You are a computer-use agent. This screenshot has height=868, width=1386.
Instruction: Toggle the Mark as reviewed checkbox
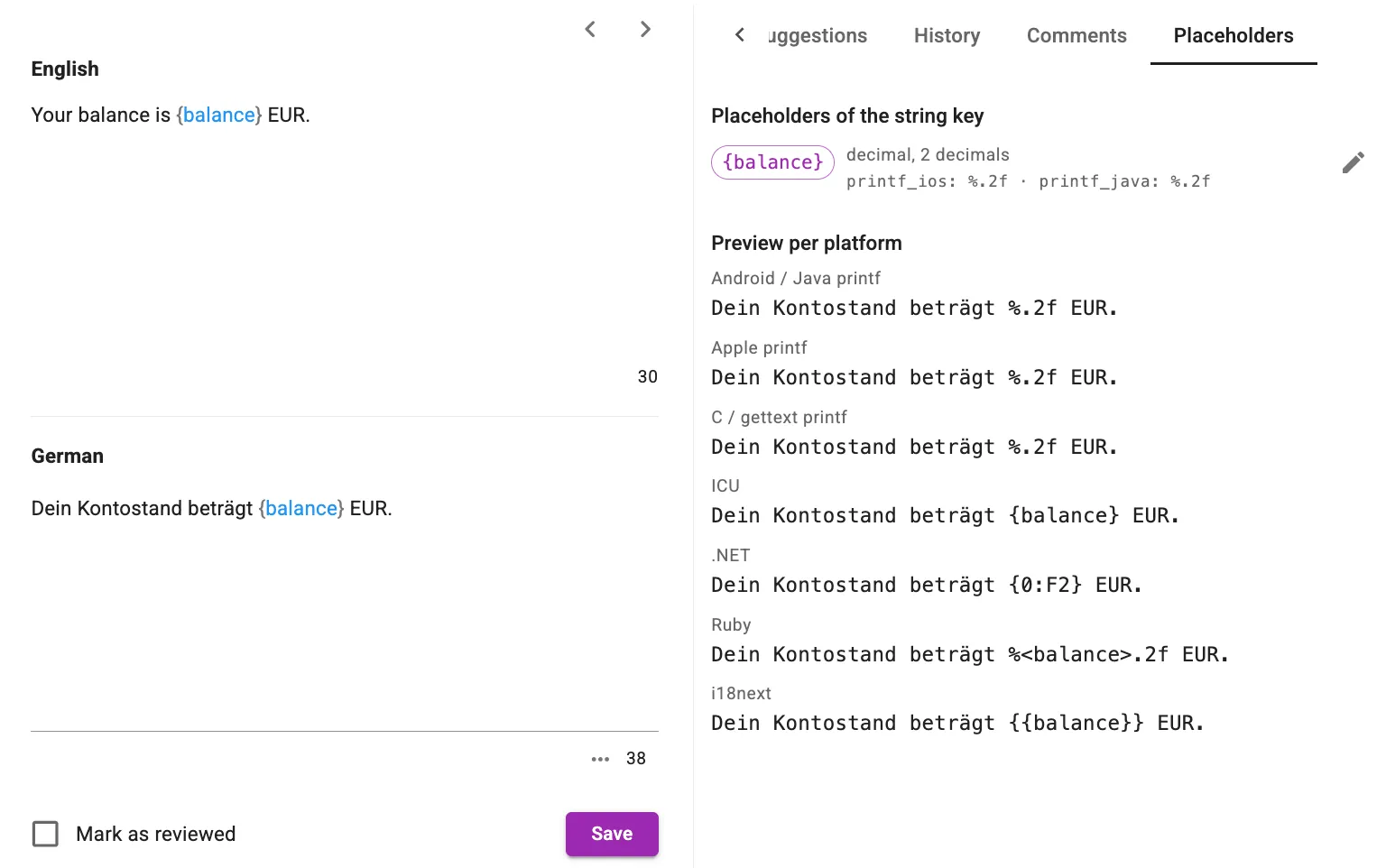[x=45, y=834]
